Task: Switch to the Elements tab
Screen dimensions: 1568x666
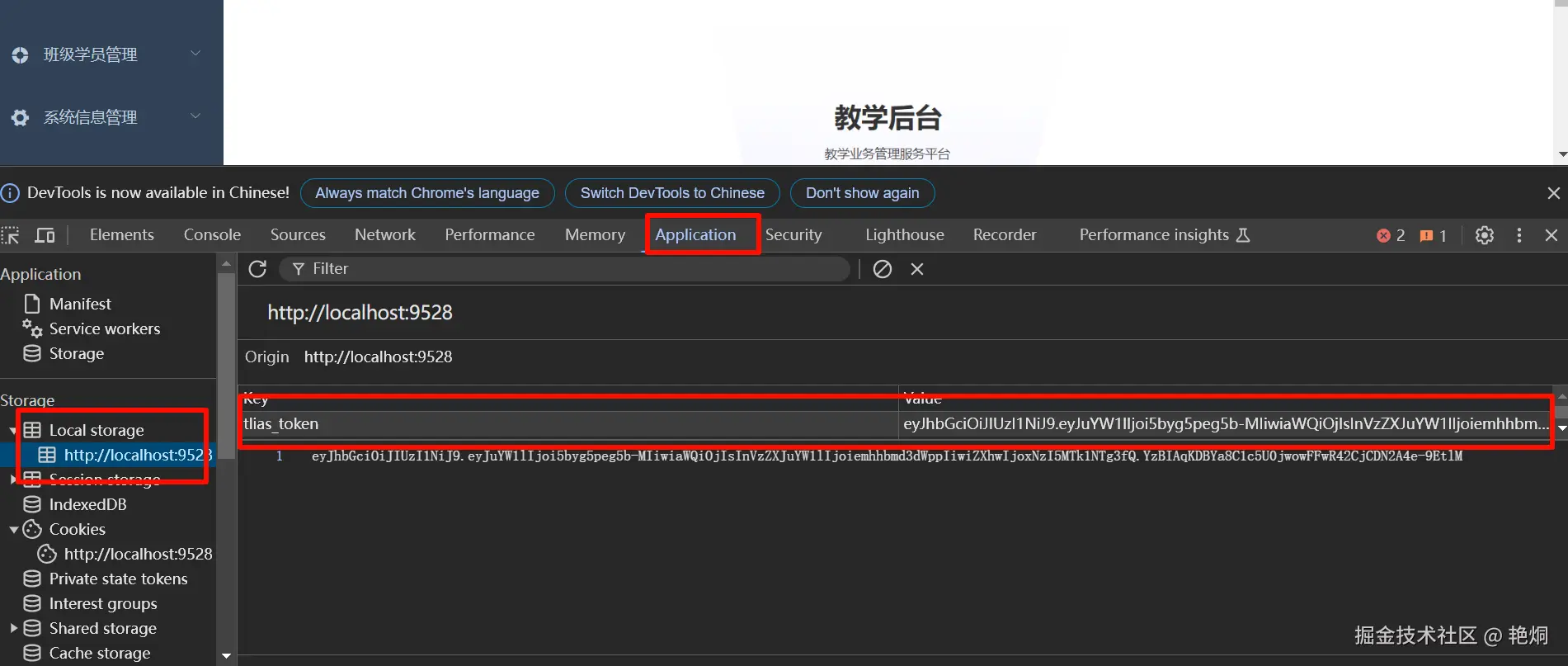Action: coord(122,235)
